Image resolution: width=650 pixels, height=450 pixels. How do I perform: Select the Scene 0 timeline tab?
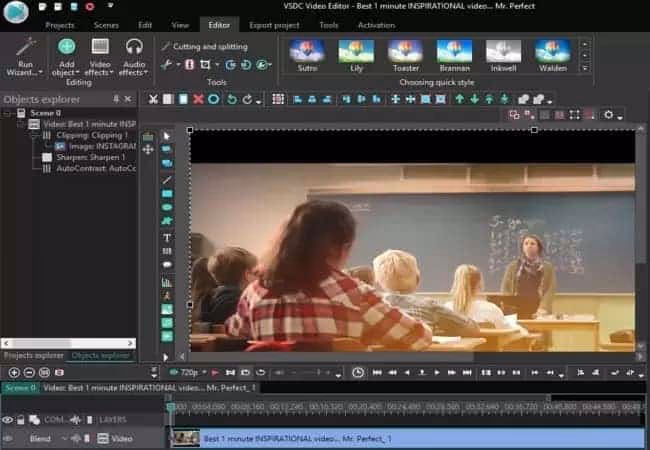click(20, 388)
